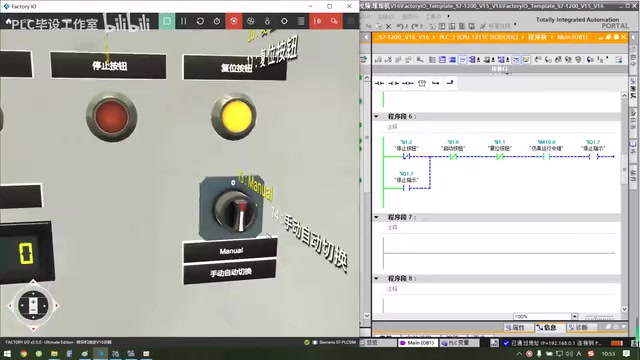640x360 pixels.
Task: Toggle the red actuator tags button
Action: [334, 21]
